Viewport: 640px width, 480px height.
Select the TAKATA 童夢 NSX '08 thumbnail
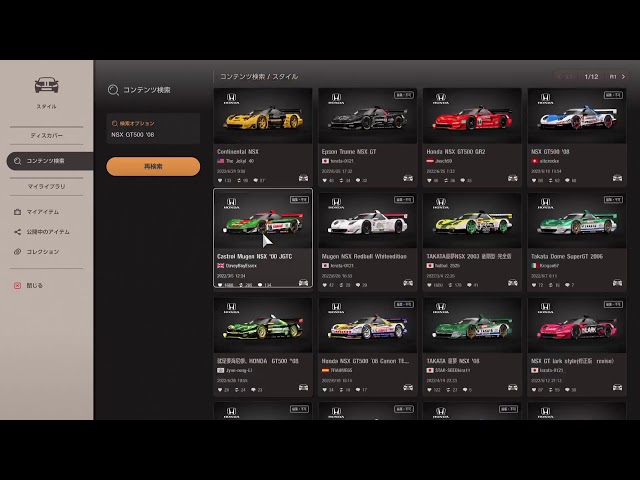pos(472,325)
